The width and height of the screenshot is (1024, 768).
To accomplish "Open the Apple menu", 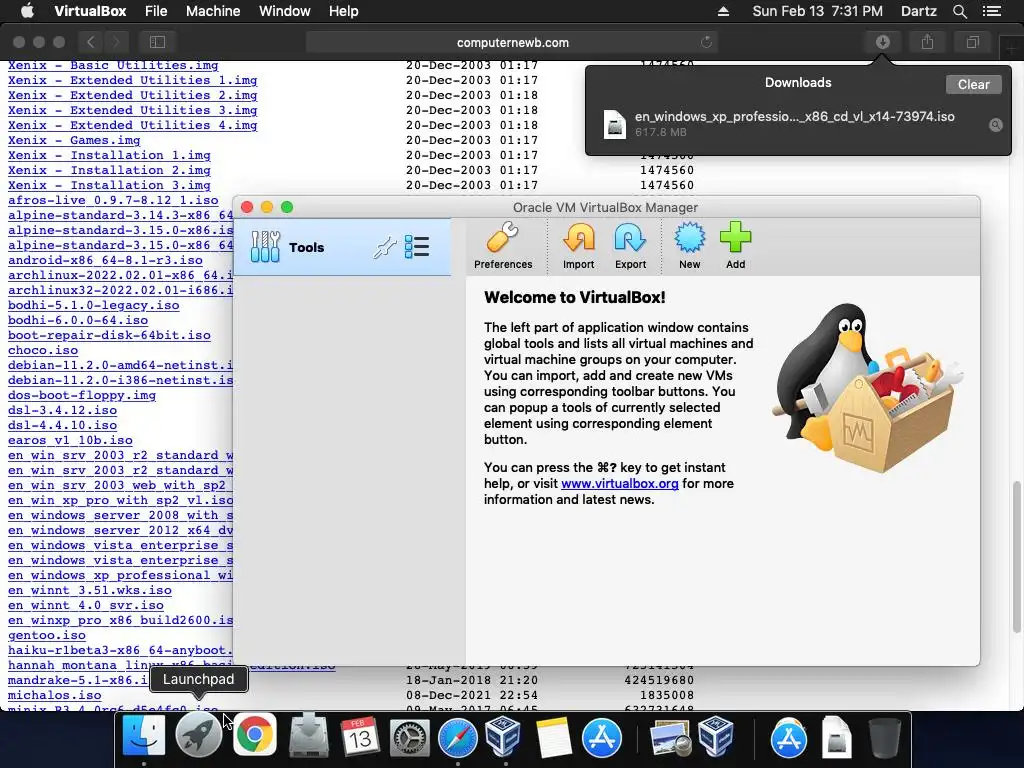I will pyautogui.click(x=27, y=11).
